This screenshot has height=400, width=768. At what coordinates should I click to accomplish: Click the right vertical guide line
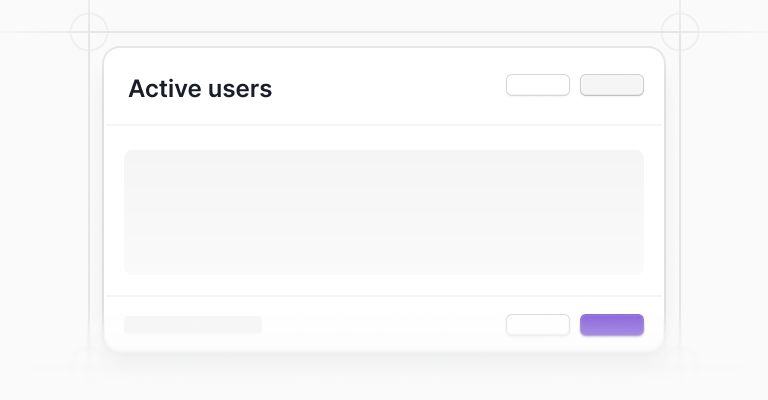(680, 196)
